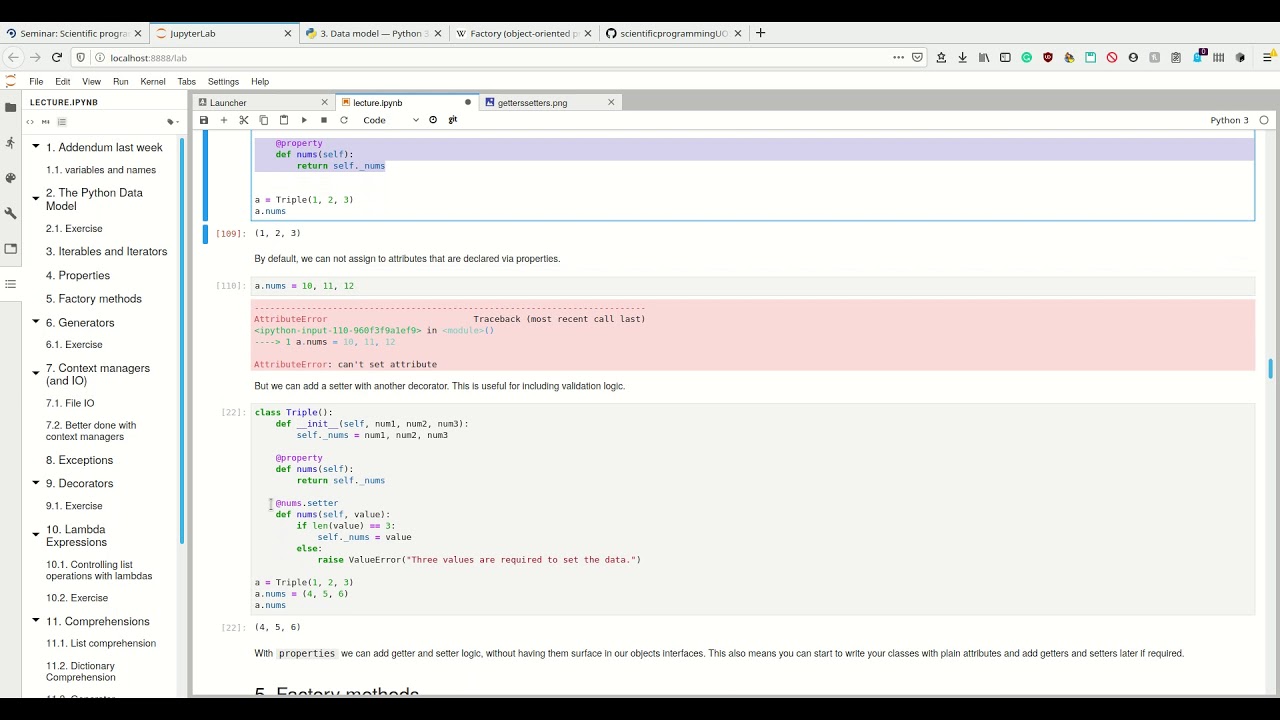Insert a cell below with plus icon
This screenshot has width=1280, height=720.
tap(224, 120)
